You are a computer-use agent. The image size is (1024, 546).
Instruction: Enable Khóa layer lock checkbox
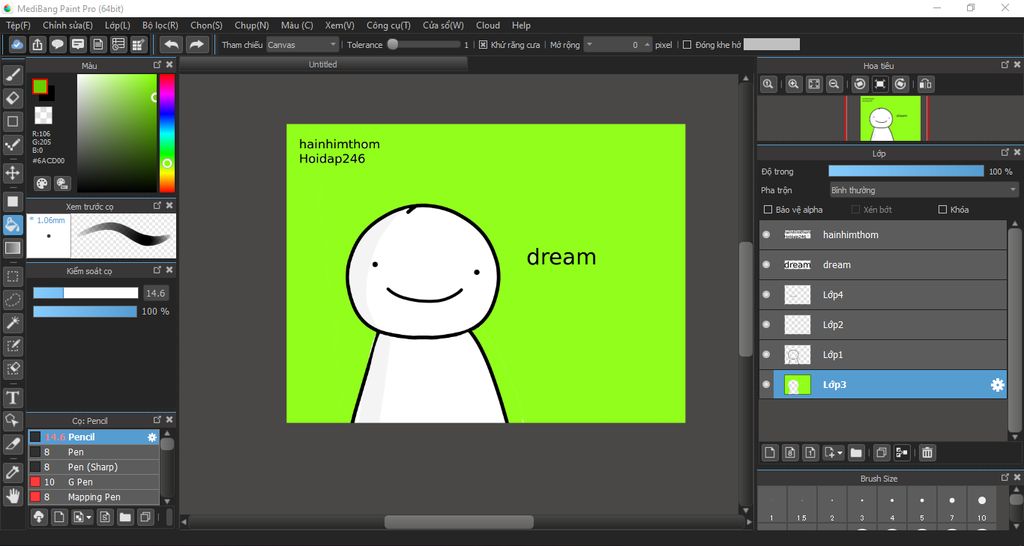click(942, 210)
